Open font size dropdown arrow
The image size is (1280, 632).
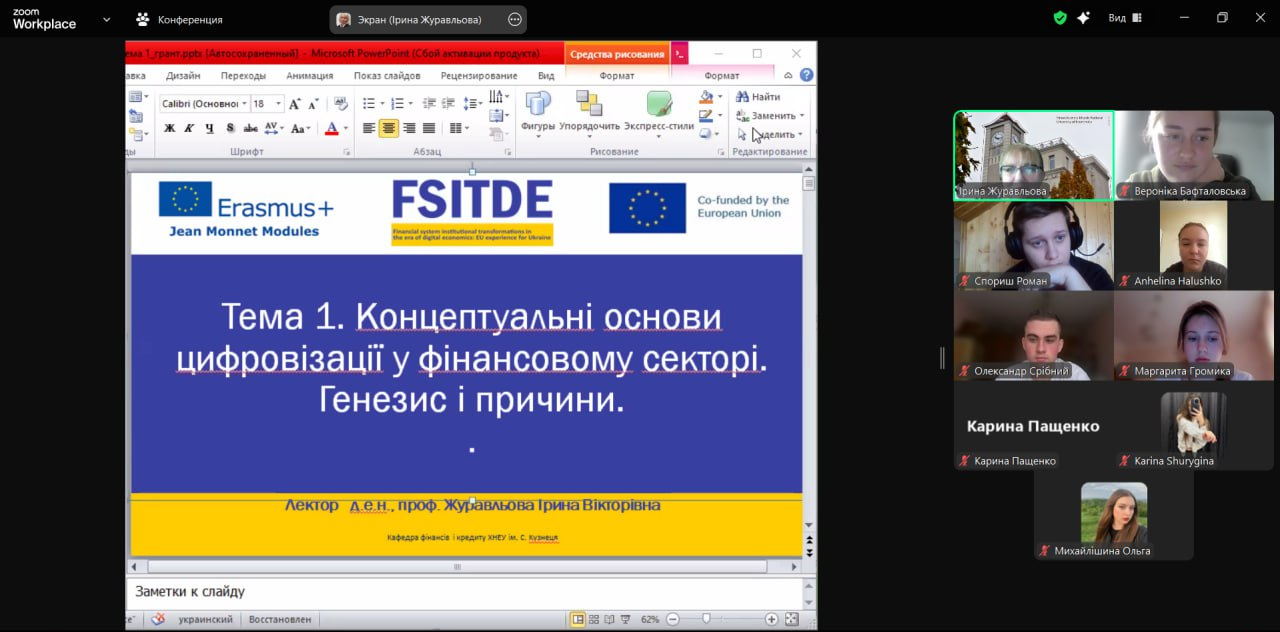tap(279, 104)
